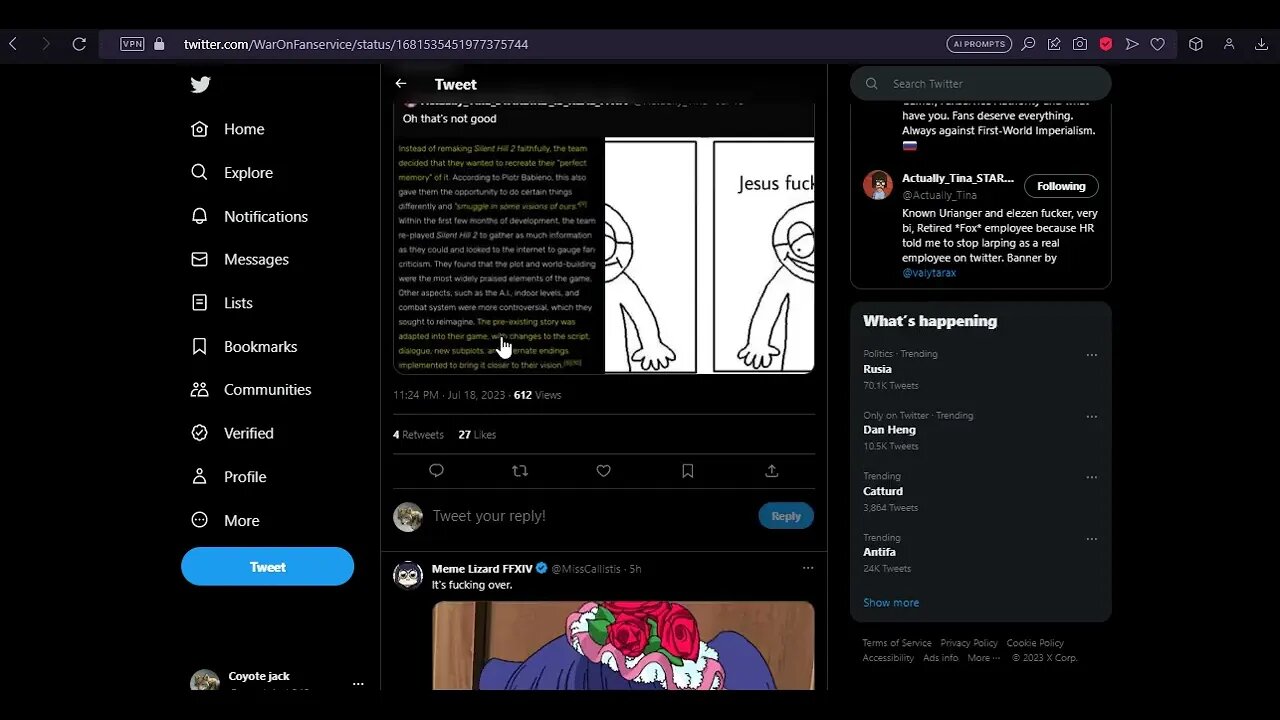The height and width of the screenshot is (720, 1280).
Task: Share the tweet via share icon
Action: point(771,470)
